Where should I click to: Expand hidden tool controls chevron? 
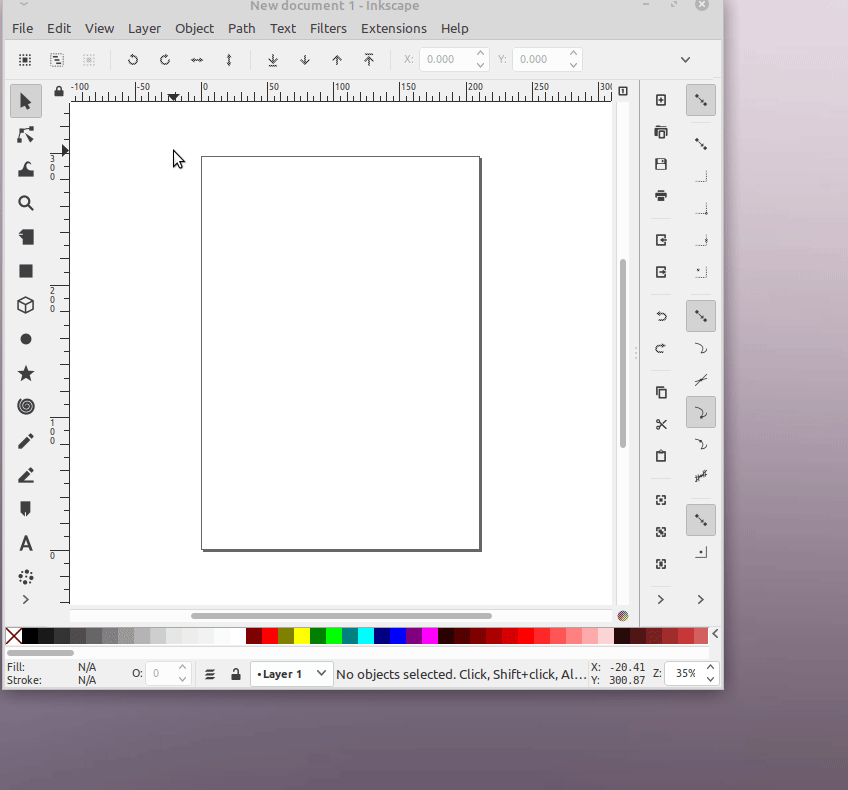click(x=685, y=60)
